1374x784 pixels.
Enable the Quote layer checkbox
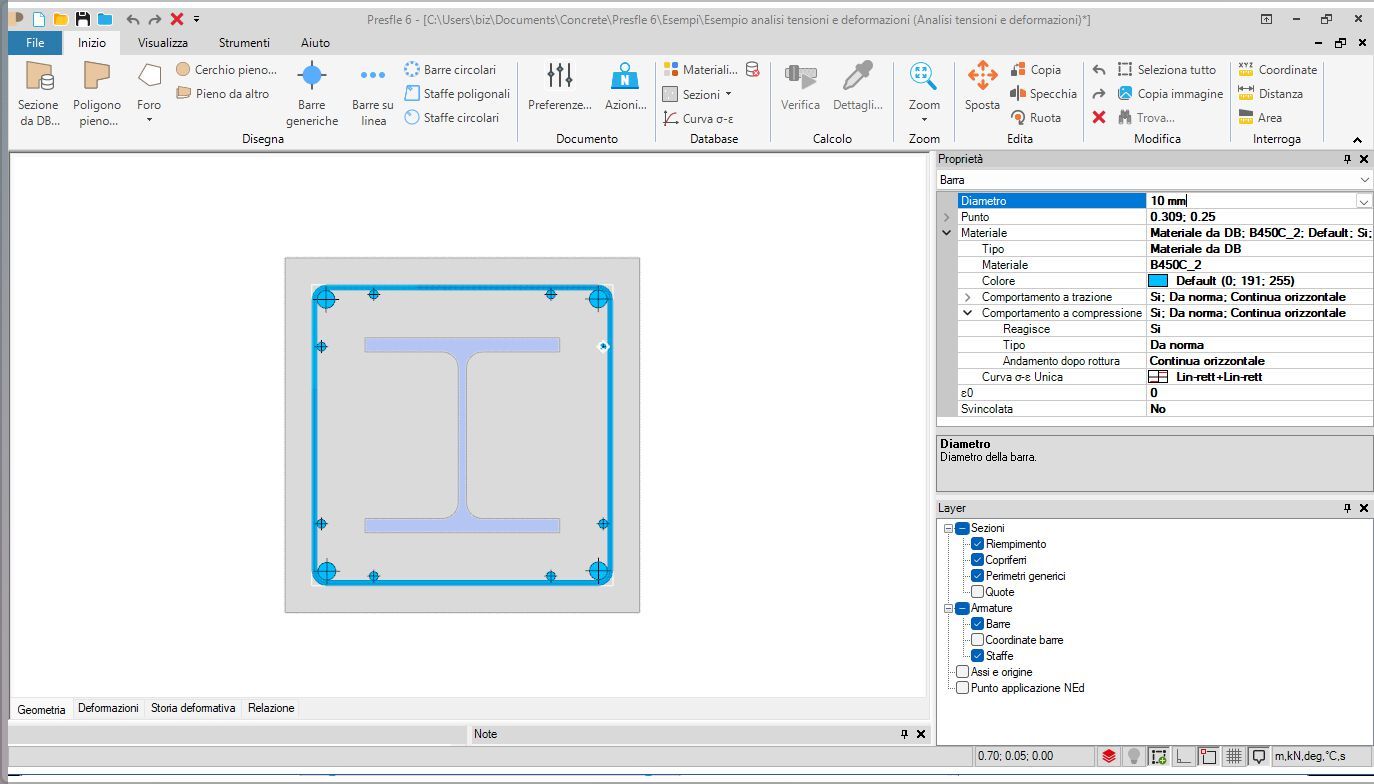coord(978,592)
